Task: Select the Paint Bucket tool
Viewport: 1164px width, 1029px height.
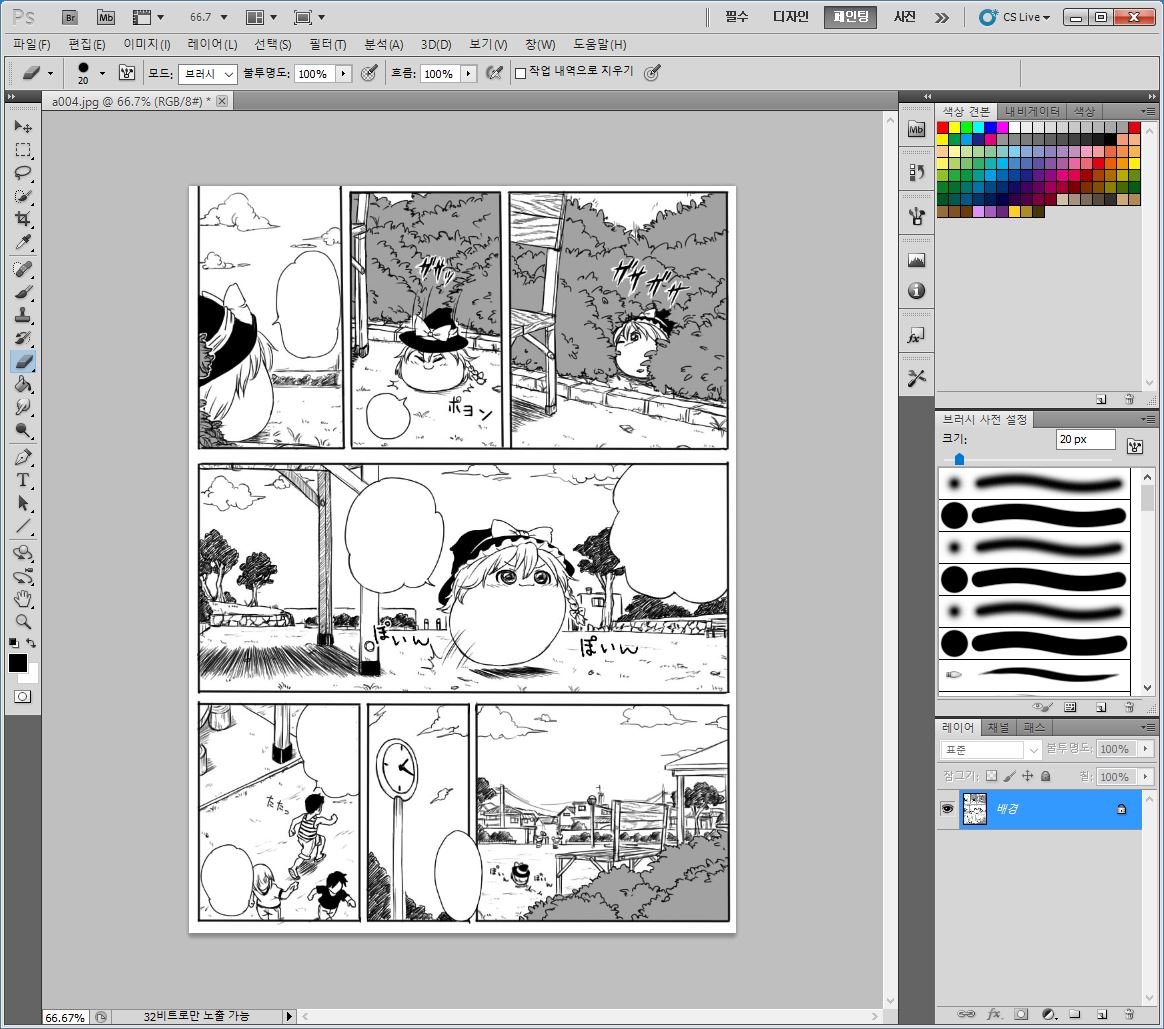Action: tap(23, 384)
